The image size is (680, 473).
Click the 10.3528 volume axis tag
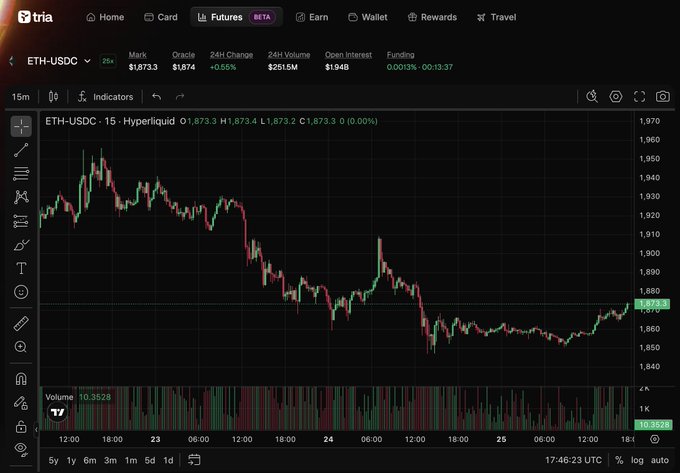653,424
